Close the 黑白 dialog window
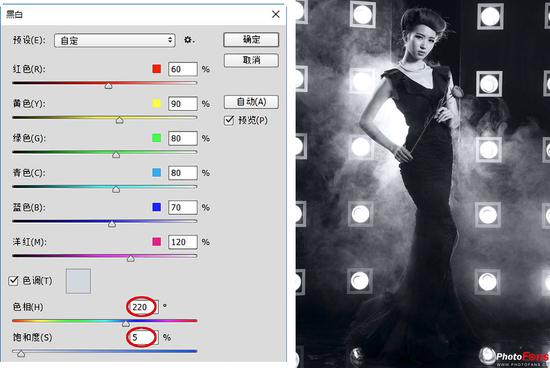This screenshot has height=368, width=550. (x=276, y=14)
